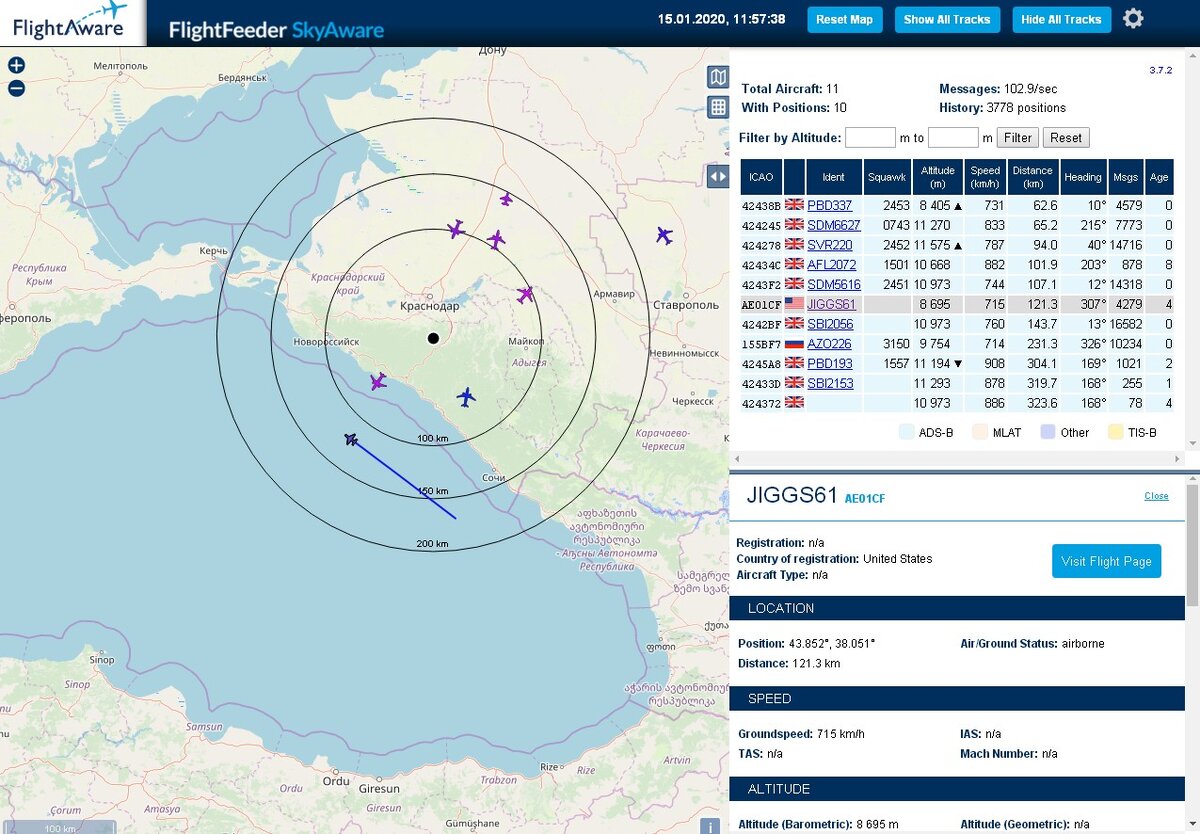This screenshot has height=834, width=1200.
Task: Open the SDM6627 flight link
Action: point(834,225)
